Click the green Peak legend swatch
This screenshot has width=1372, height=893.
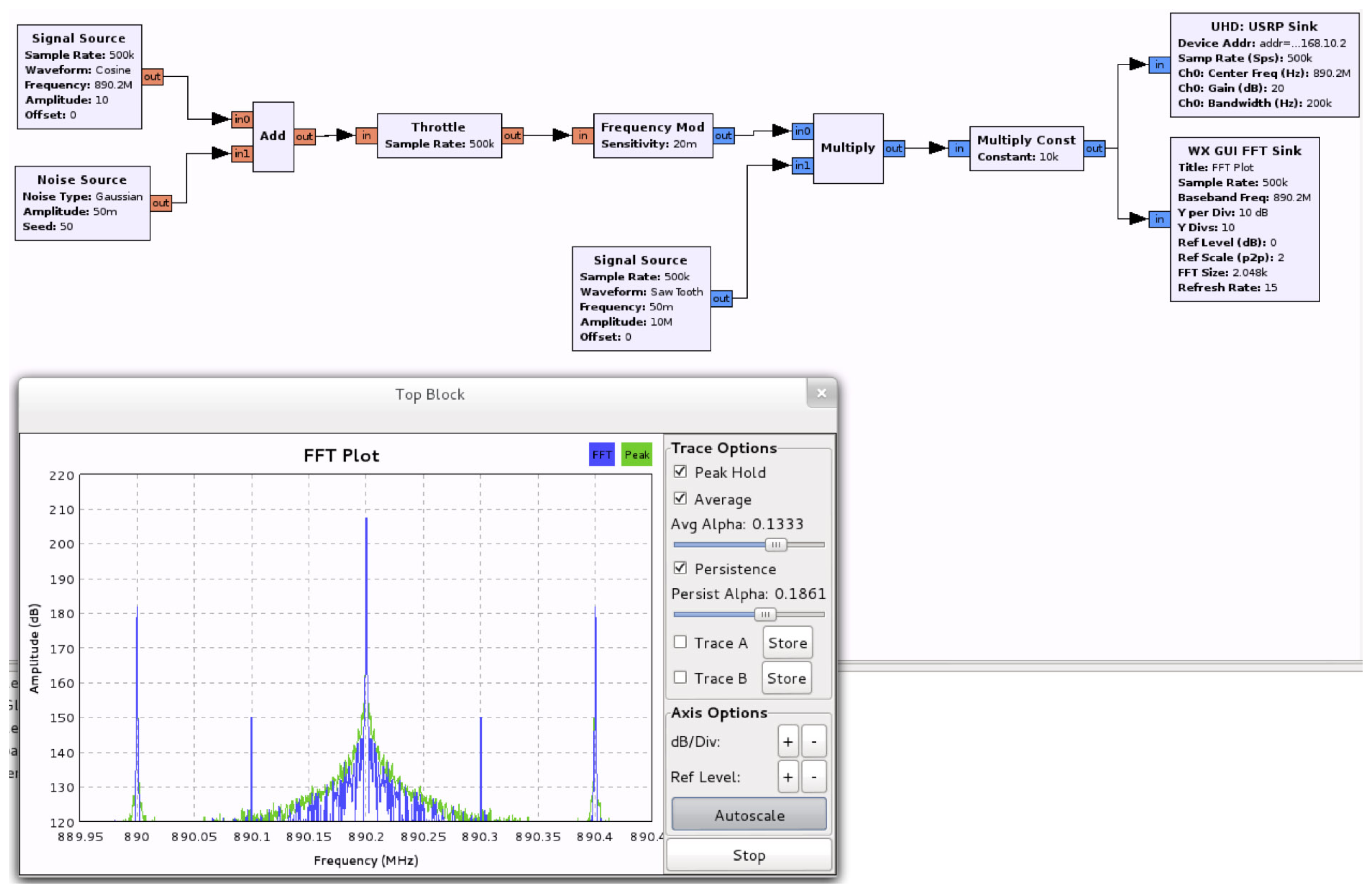[636, 455]
